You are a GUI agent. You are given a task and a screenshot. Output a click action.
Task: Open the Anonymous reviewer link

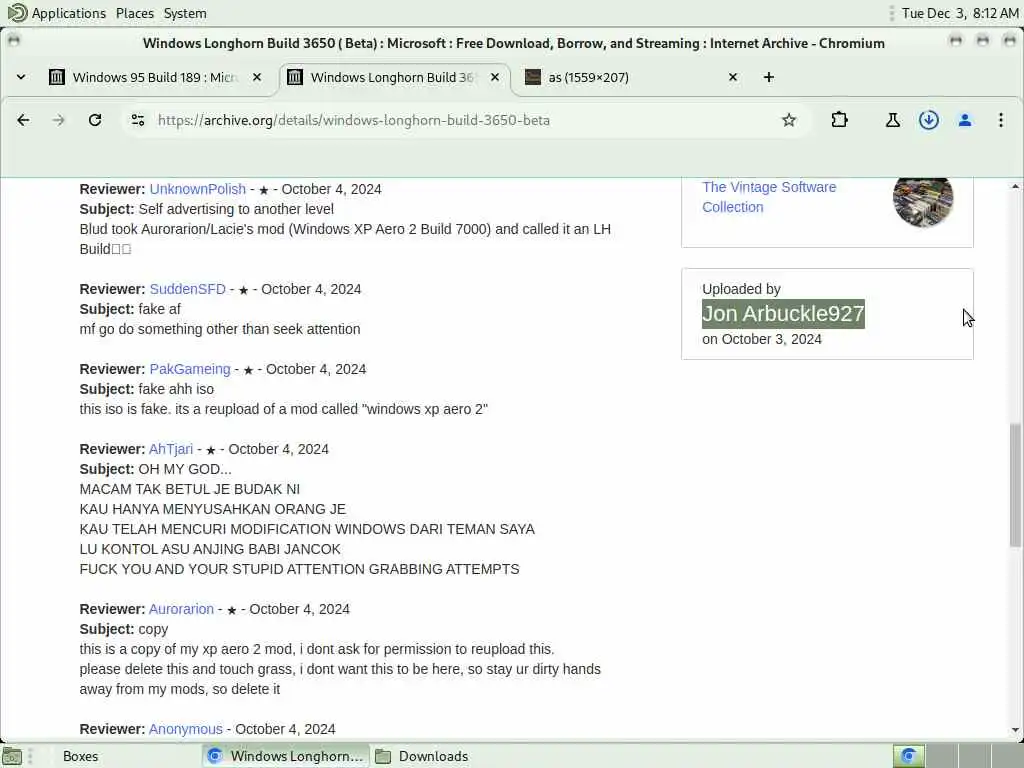coord(185,729)
